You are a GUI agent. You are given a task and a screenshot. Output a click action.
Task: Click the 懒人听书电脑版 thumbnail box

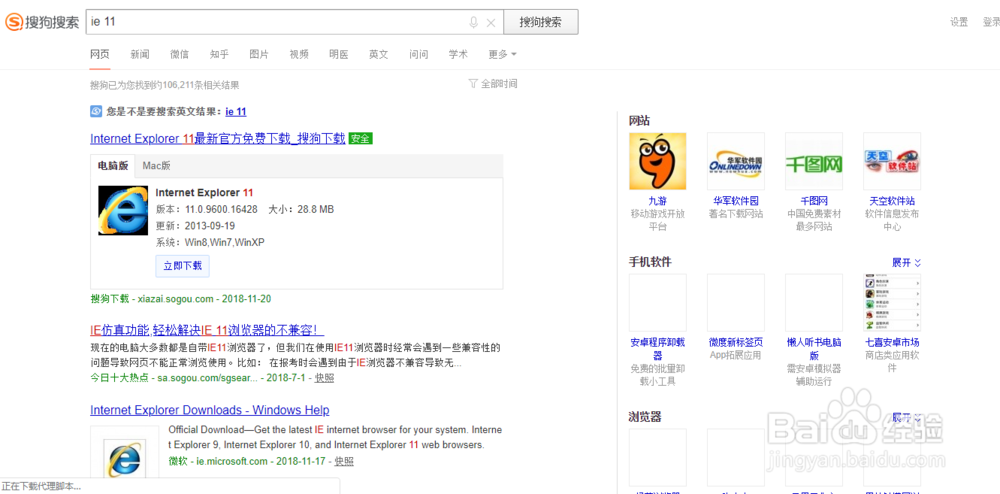[x=814, y=302]
